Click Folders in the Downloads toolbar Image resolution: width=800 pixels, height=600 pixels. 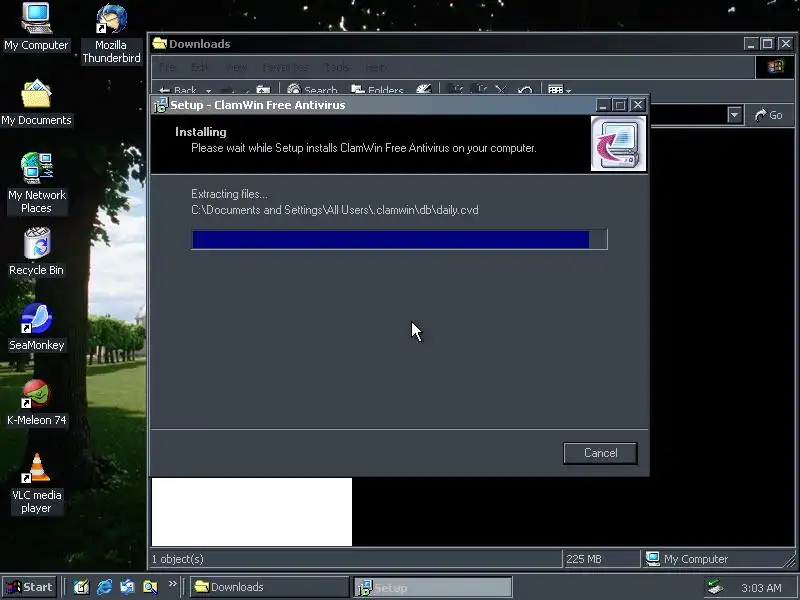[x=377, y=90]
